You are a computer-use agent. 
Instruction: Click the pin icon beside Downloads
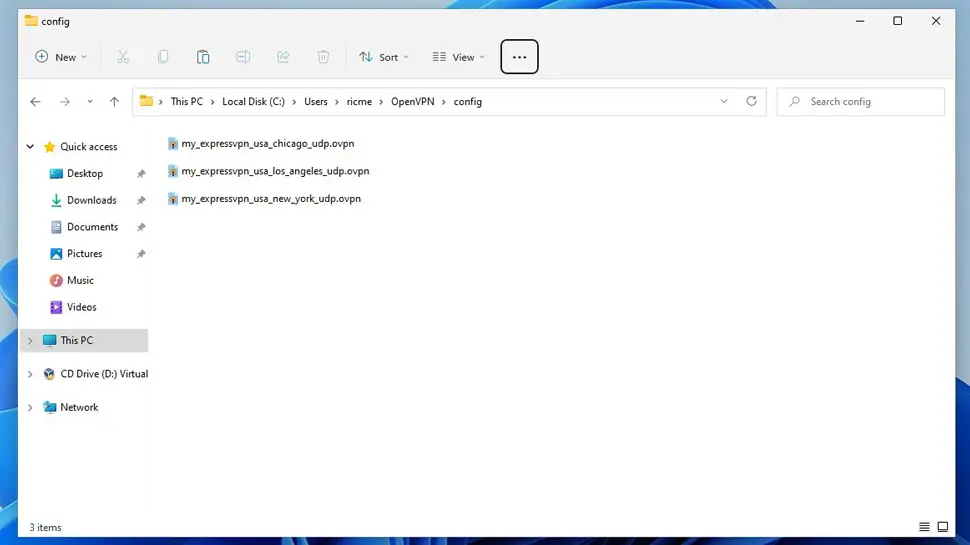[141, 200]
